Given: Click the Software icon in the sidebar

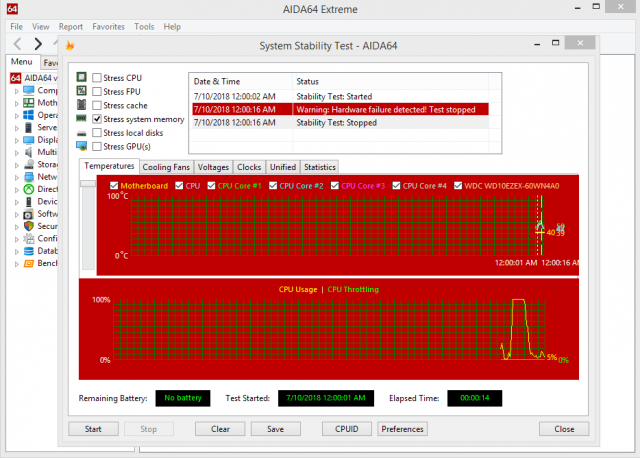Looking at the screenshot, I should 30,214.
